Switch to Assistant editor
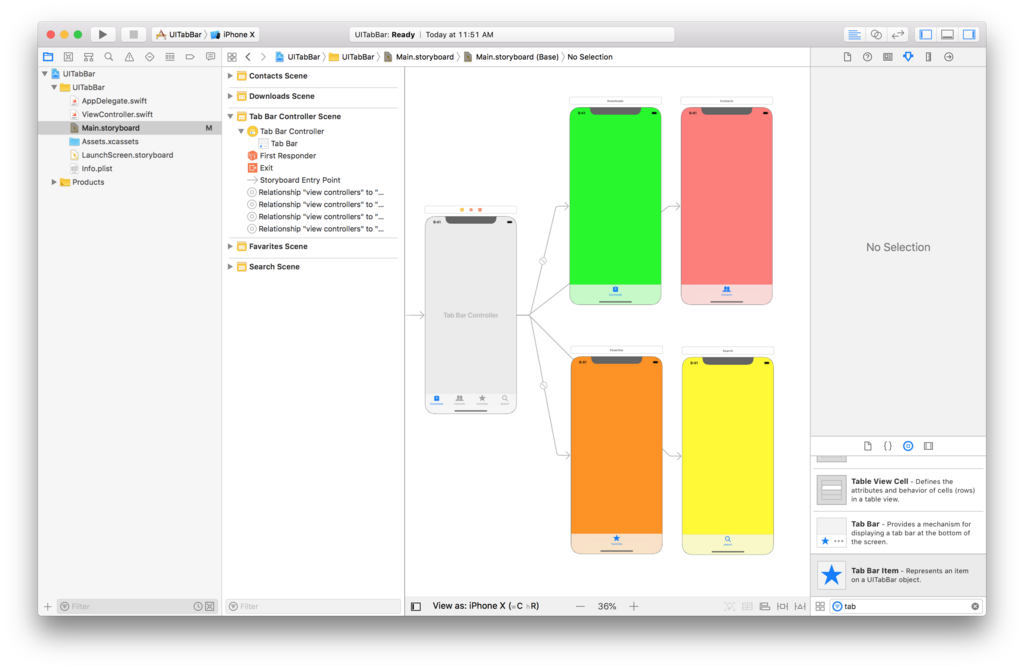This screenshot has height=670, width=1024. click(x=876, y=35)
